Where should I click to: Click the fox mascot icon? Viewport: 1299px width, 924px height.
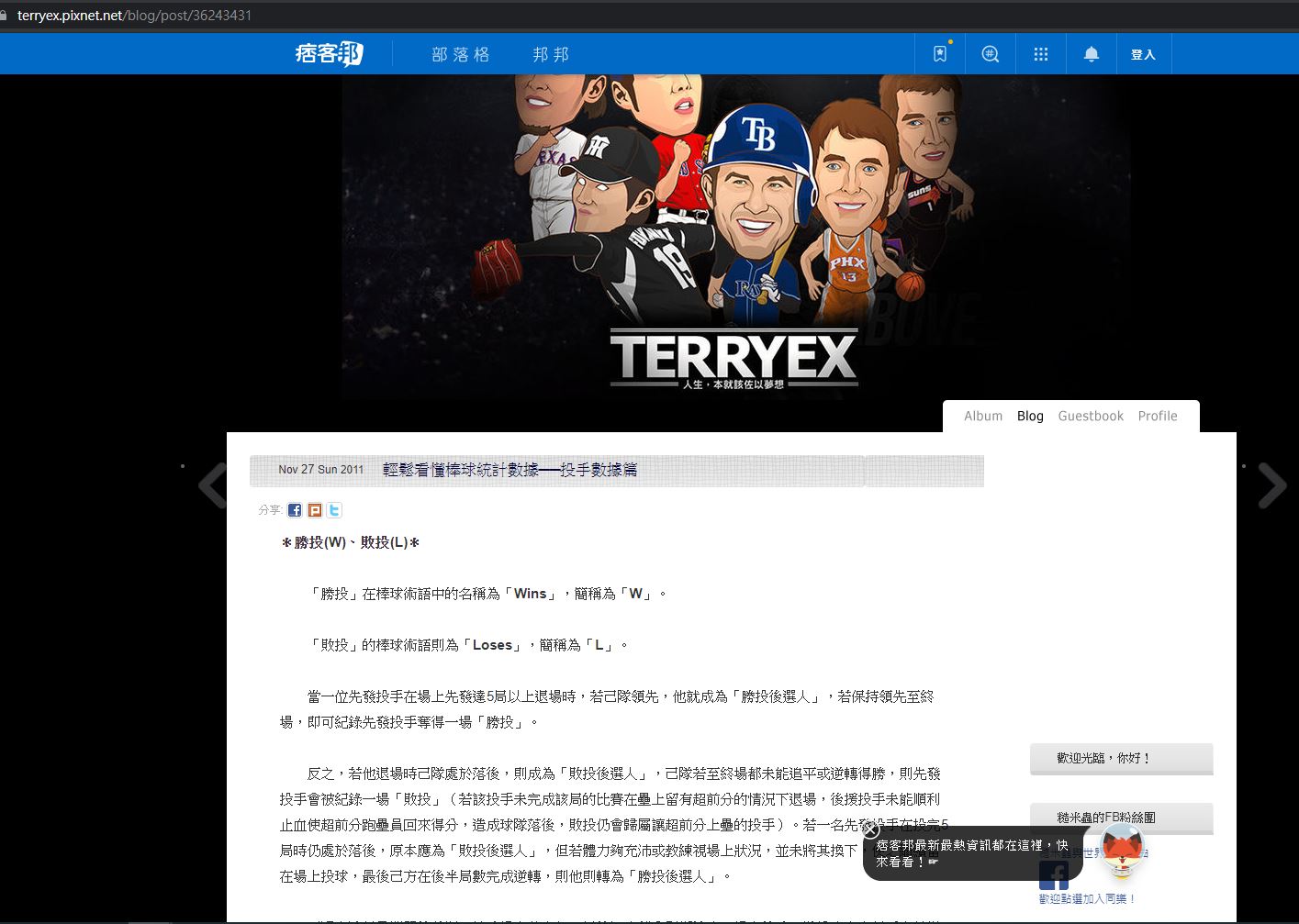[1122, 851]
